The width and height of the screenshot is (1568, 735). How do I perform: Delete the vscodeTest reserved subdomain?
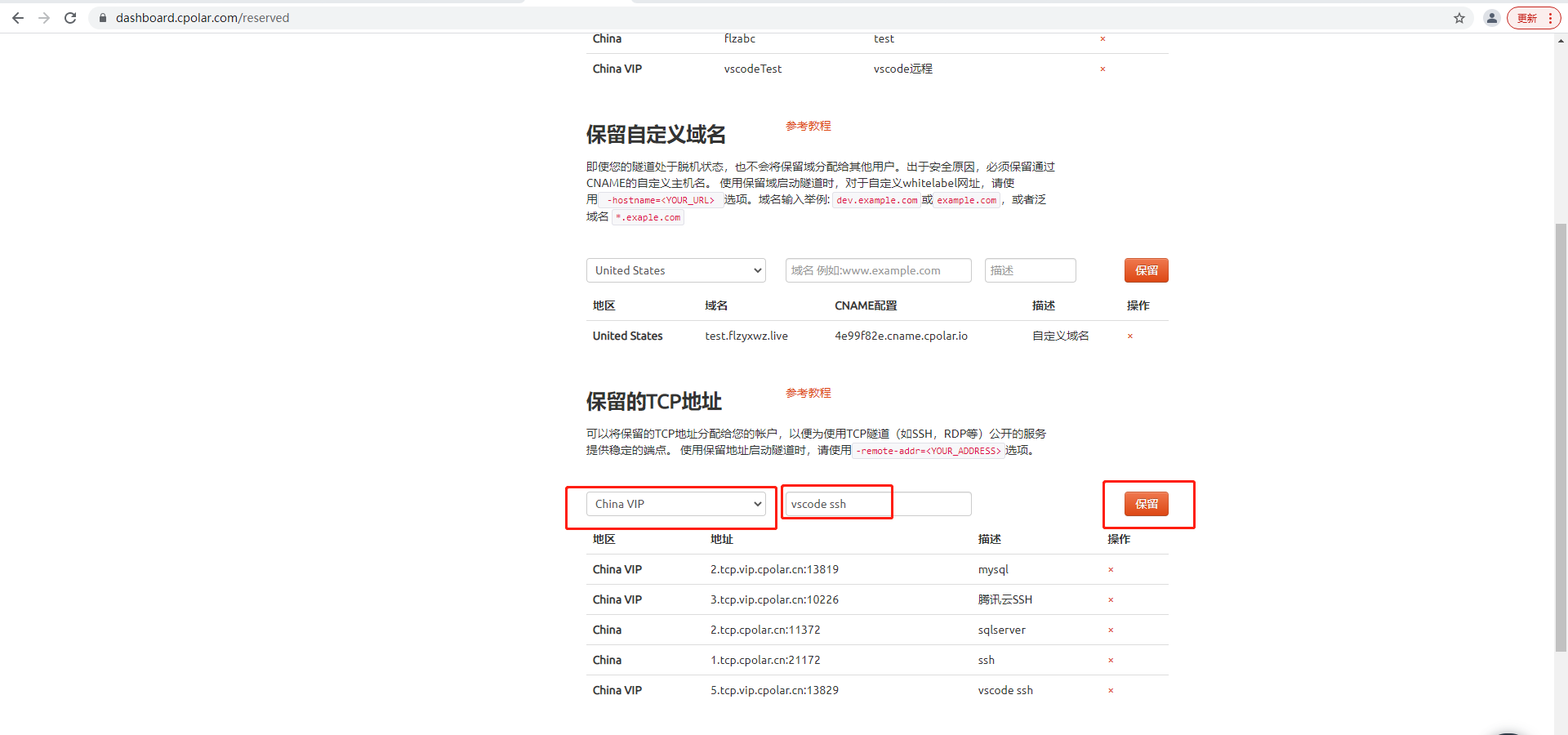(x=1102, y=69)
